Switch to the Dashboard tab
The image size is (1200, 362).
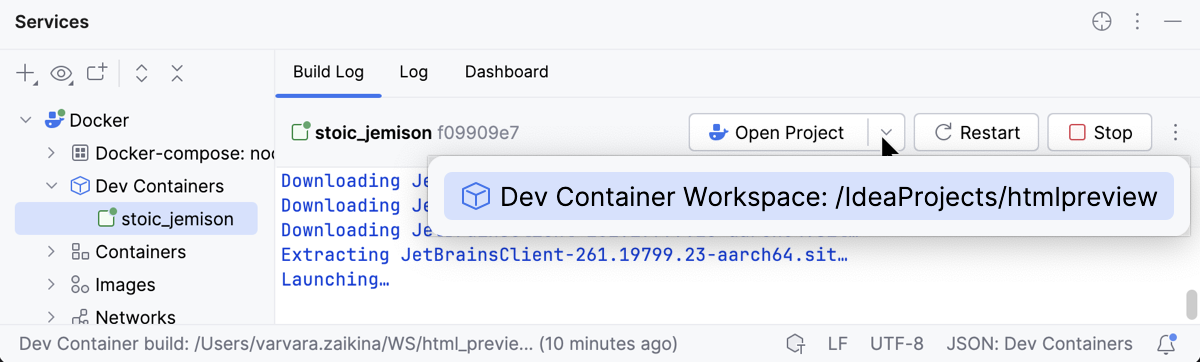507,72
